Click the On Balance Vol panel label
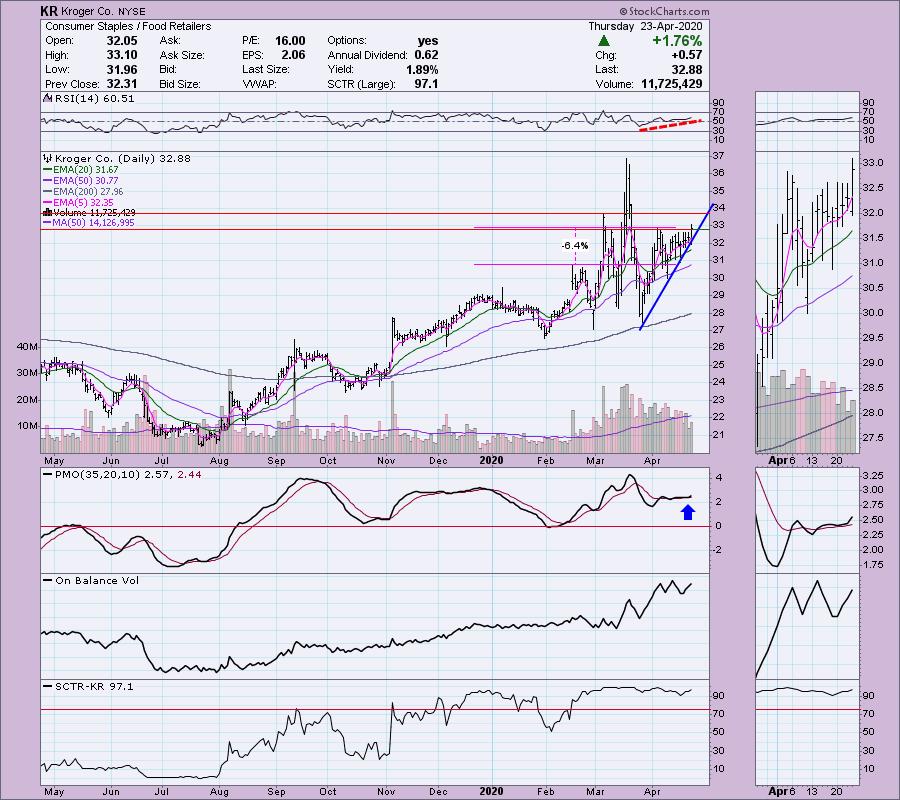This screenshot has height=800, width=900. [92, 581]
